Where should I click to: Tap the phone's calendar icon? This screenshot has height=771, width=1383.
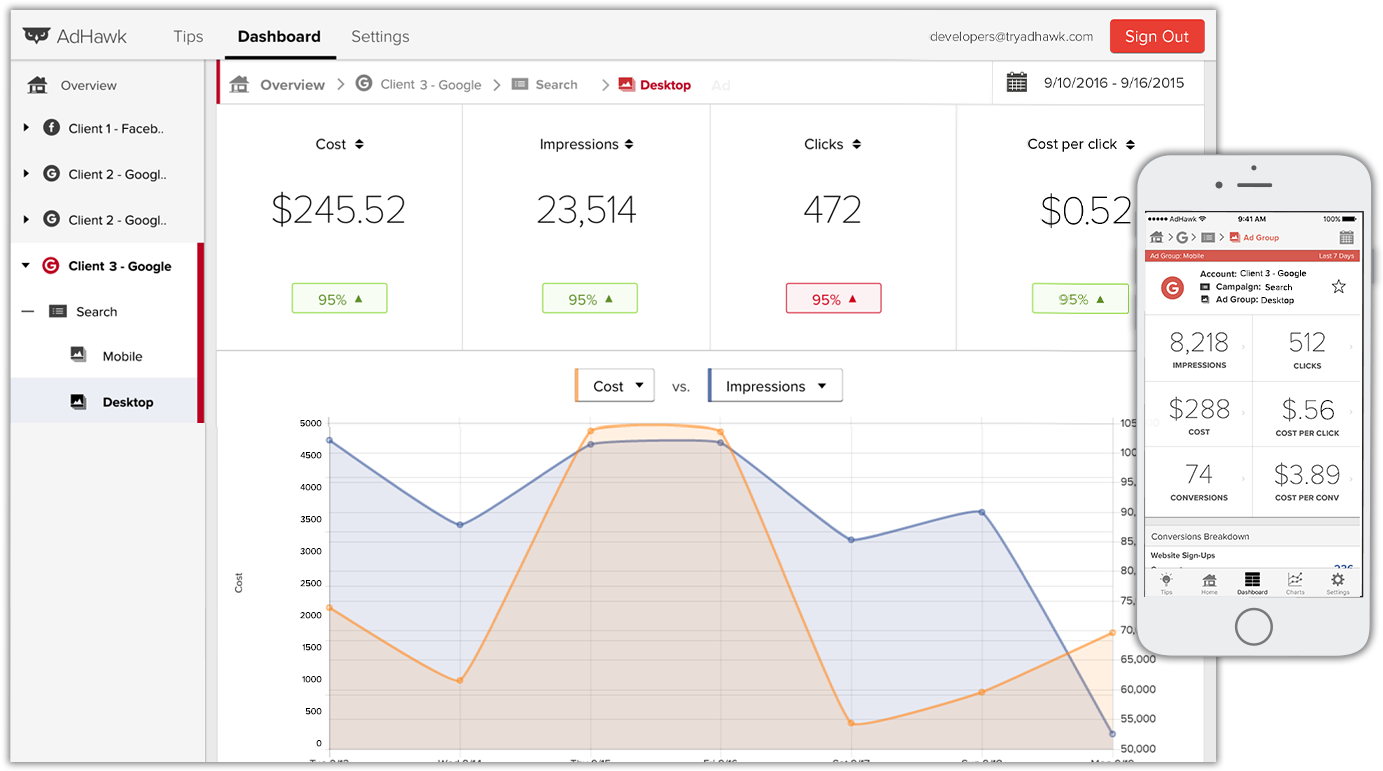pos(1346,237)
